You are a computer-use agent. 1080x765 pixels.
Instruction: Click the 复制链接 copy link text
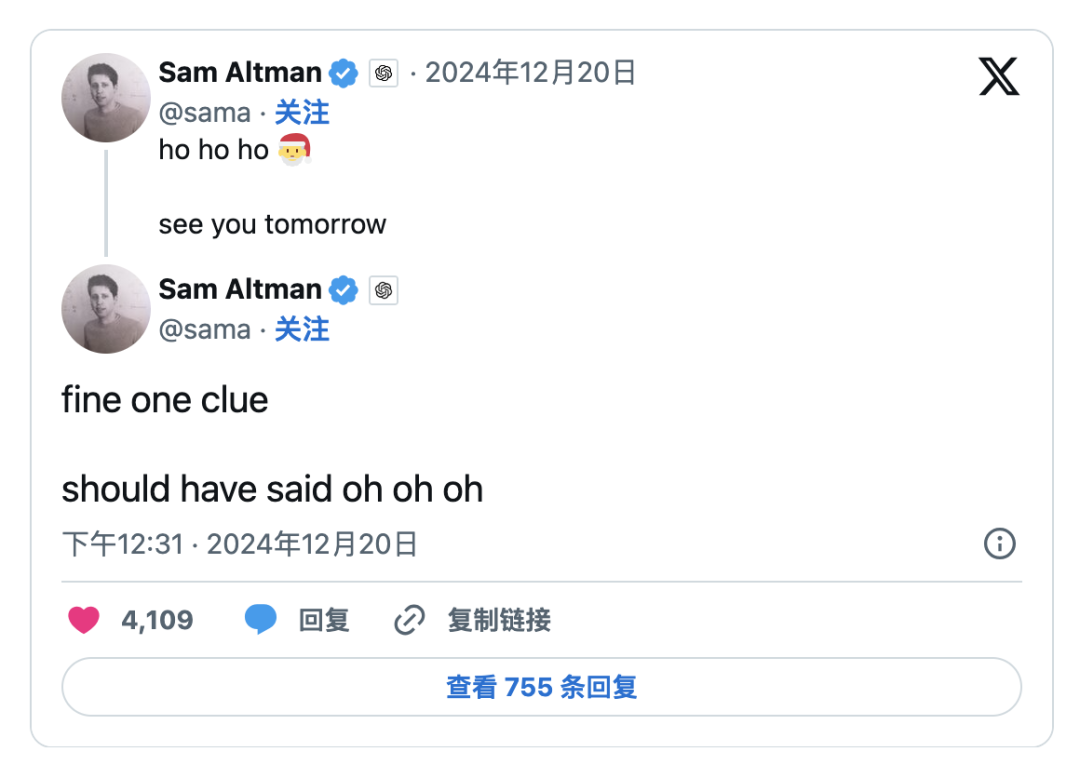coord(499,620)
